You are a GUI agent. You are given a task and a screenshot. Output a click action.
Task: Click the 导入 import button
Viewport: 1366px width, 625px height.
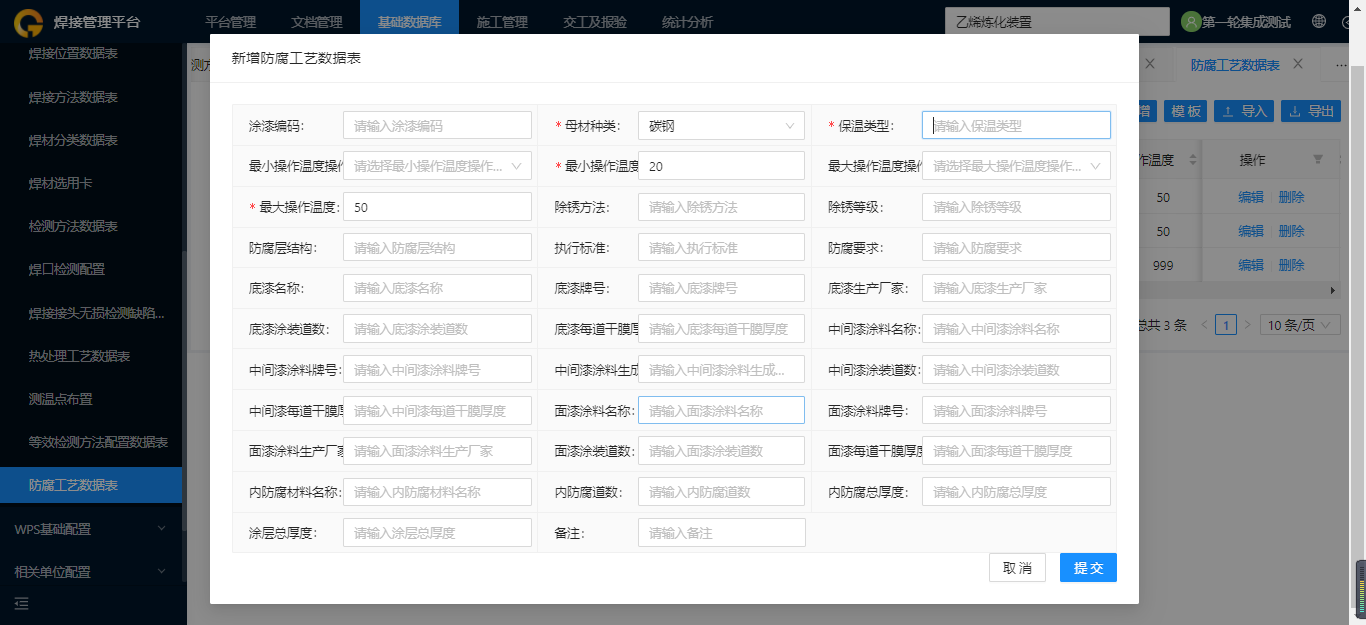(1243, 111)
